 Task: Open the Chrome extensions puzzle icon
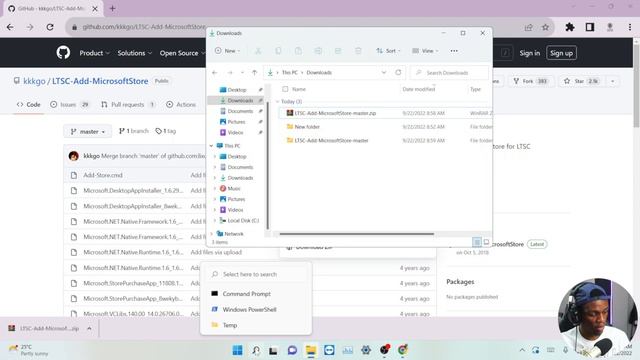pos(570,27)
